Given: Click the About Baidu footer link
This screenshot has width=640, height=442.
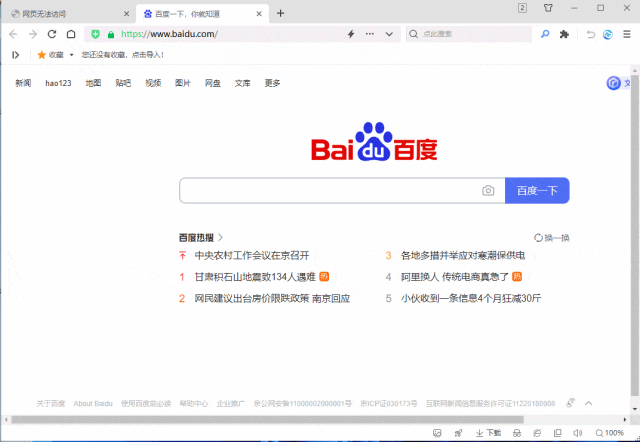Looking at the screenshot, I should click(x=93, y=404).
